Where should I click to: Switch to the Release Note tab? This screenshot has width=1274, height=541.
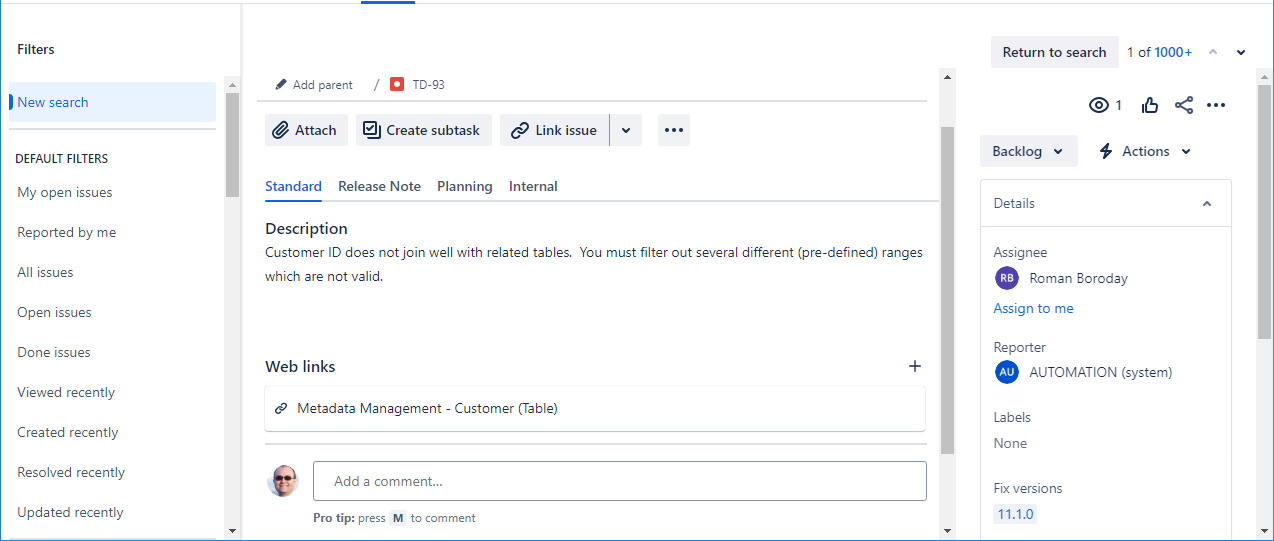click(x=379, y=186)
